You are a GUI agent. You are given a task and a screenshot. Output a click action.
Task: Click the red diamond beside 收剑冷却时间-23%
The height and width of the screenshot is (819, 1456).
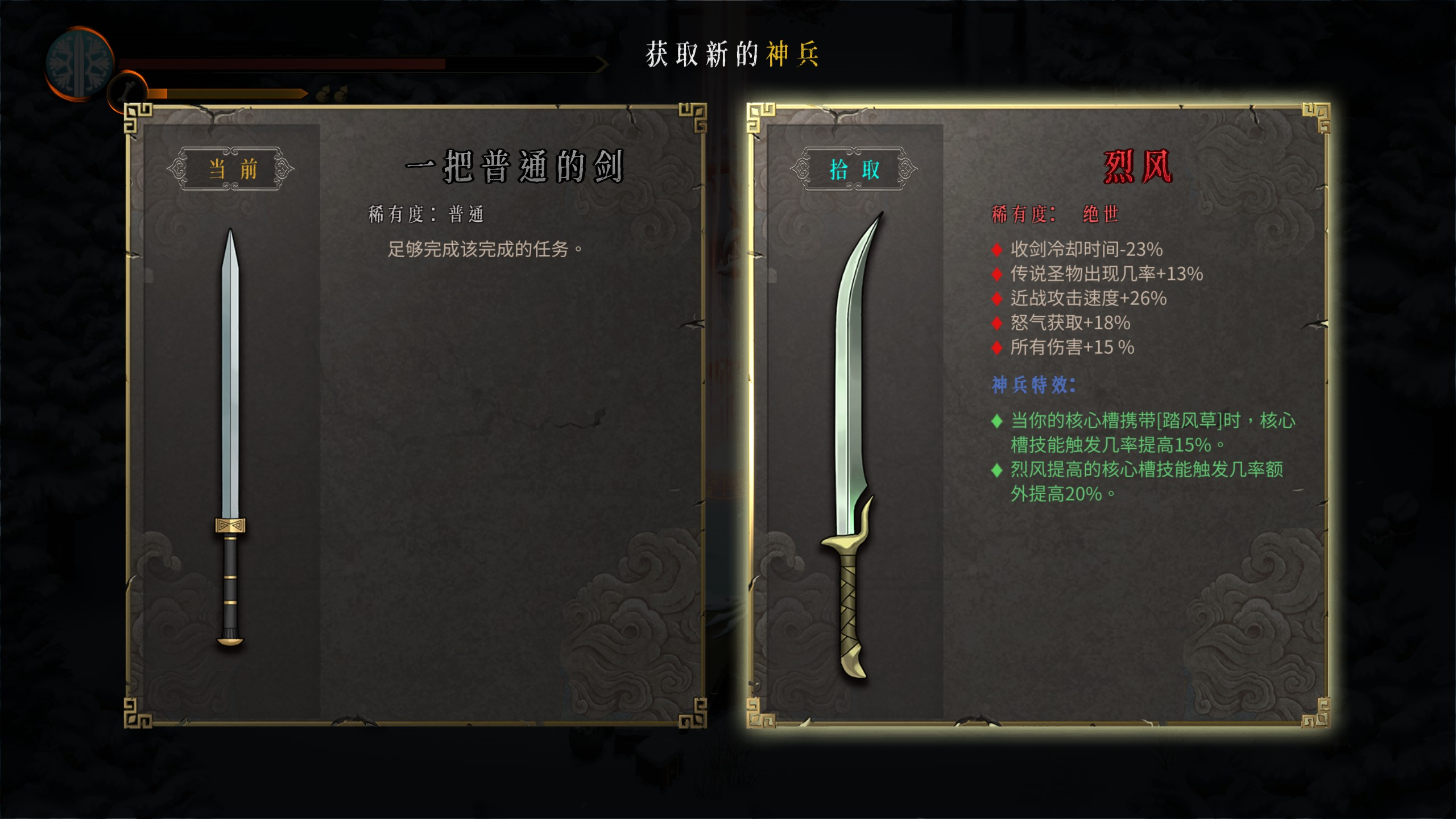pos(996,250)
